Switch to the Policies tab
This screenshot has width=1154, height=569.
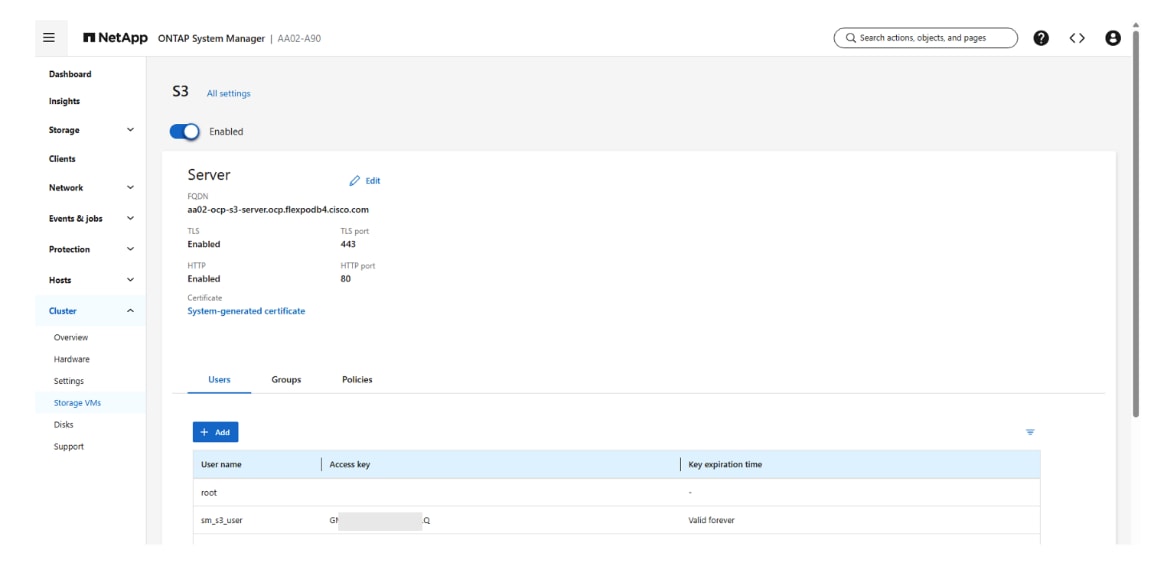(357, 380)
